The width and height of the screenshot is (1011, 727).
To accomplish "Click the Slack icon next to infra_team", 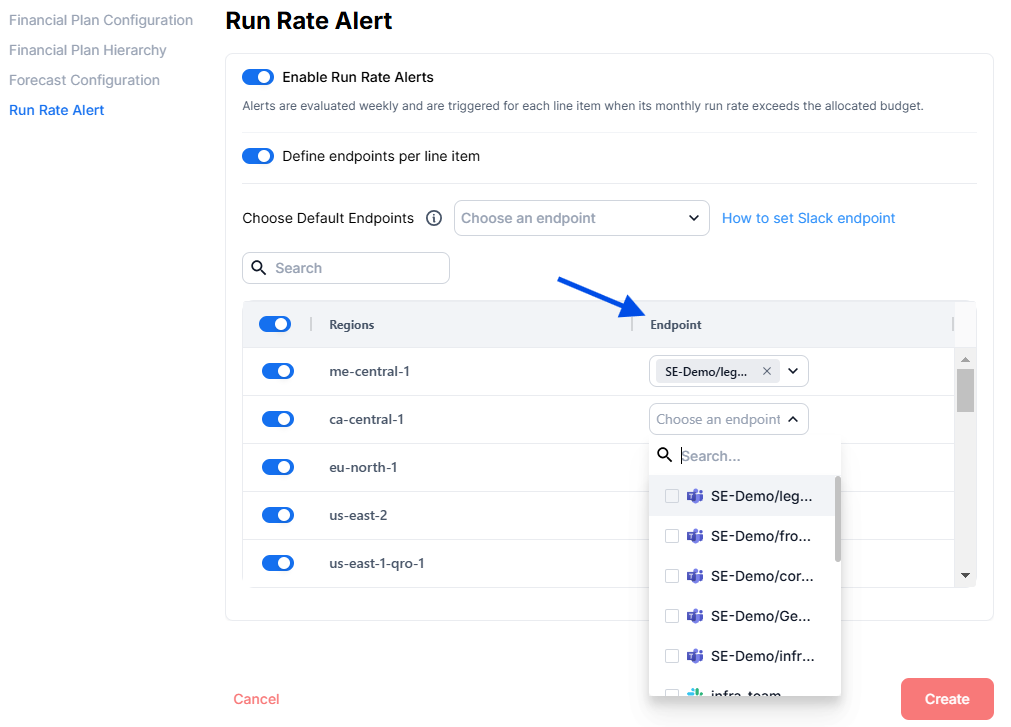I will pos(696,693).
